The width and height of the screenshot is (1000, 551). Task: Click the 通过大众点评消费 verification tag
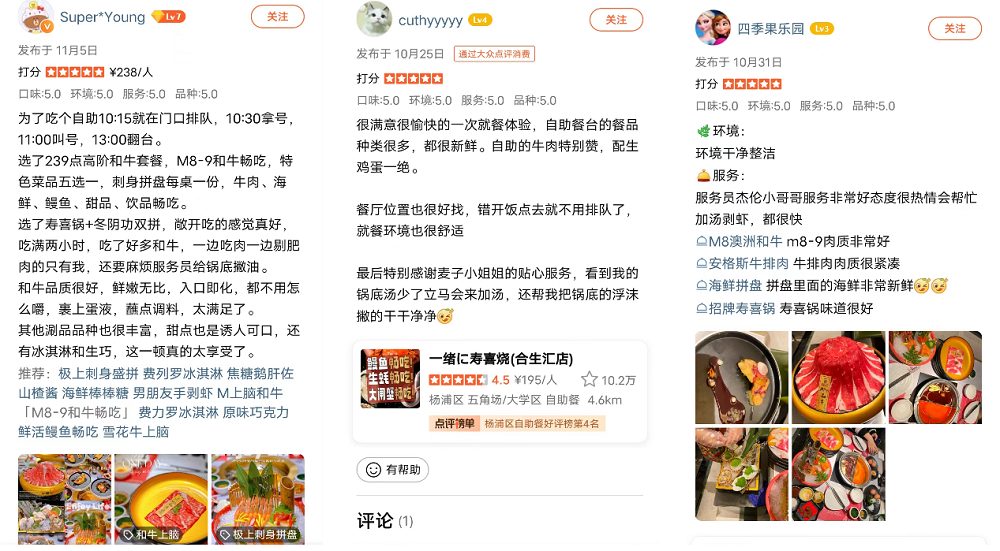(x=494, y=54)
